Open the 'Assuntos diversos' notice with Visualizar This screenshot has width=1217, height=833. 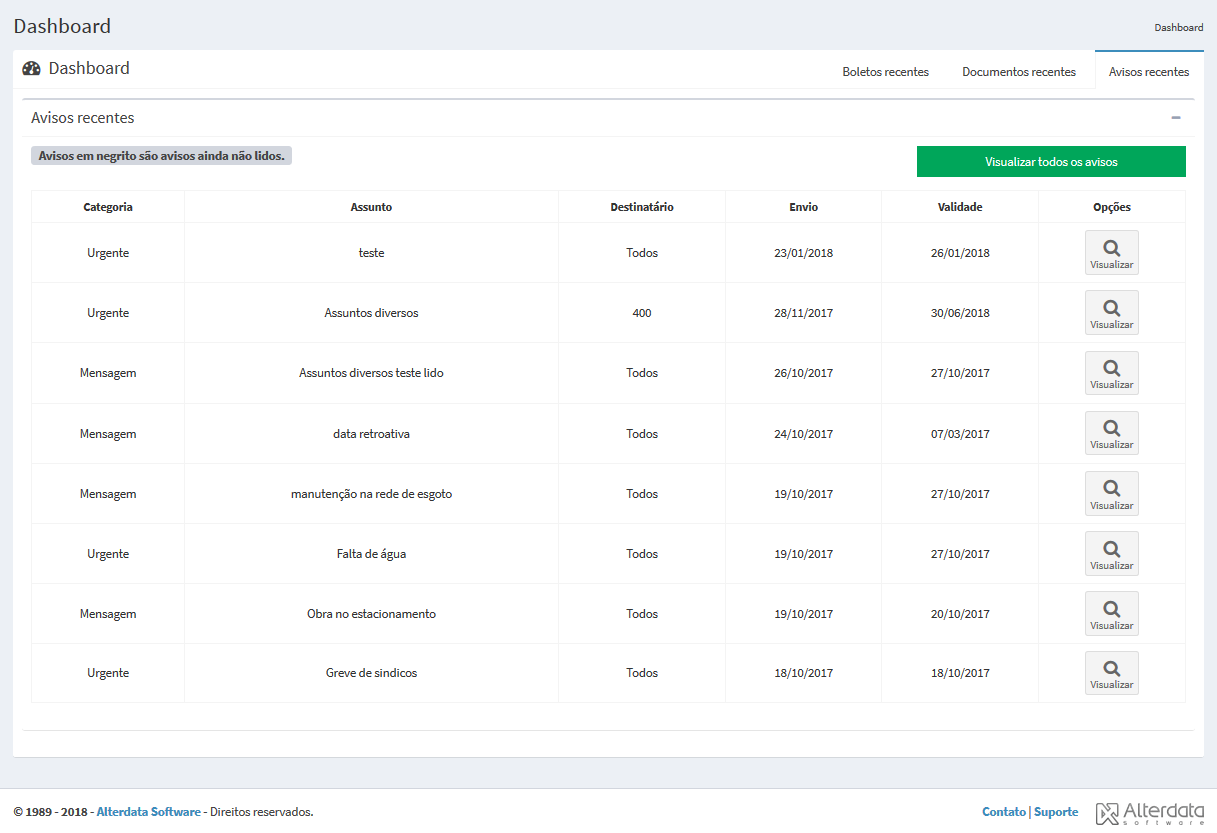tap(1111, 313)
